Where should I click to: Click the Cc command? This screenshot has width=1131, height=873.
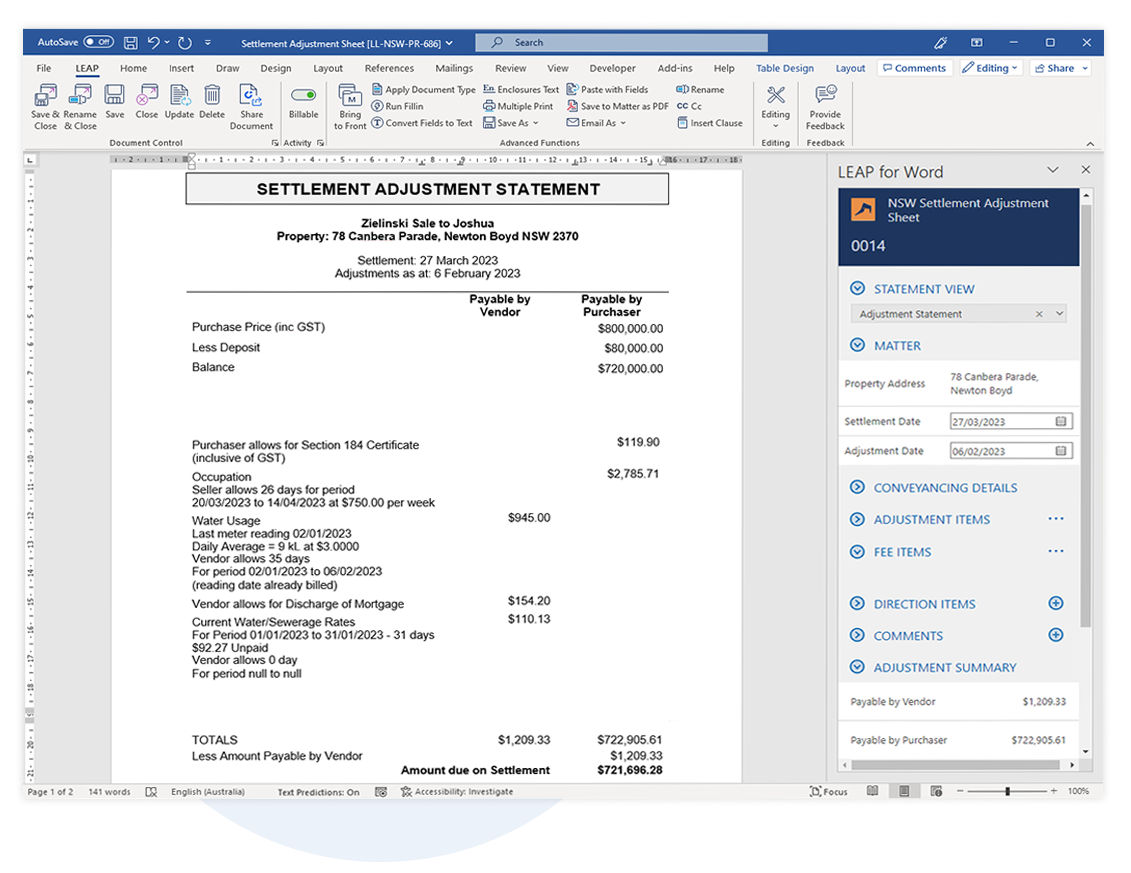[x=689, y=106]
